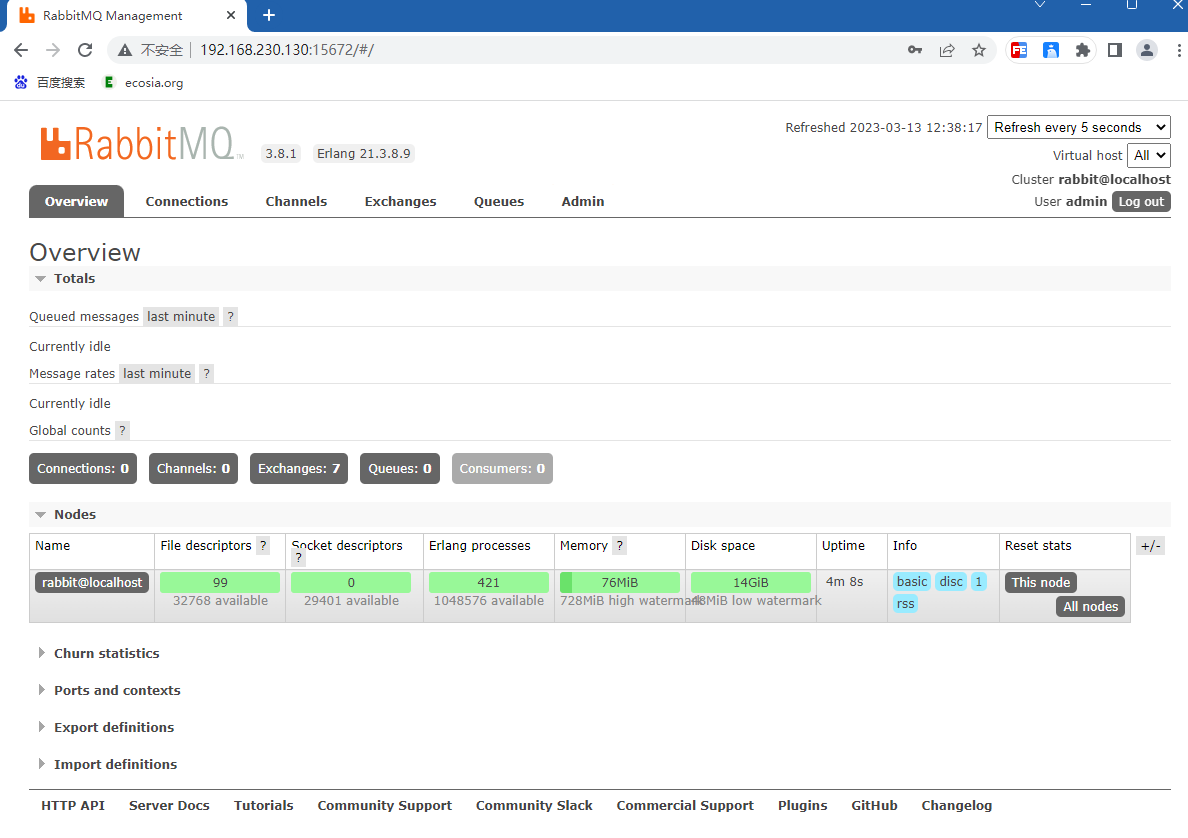Image resolution: width=1188 pixels, height=838 pixels.
Task: Click the rss badge in the Info column
Action: (x=904, y=603)
